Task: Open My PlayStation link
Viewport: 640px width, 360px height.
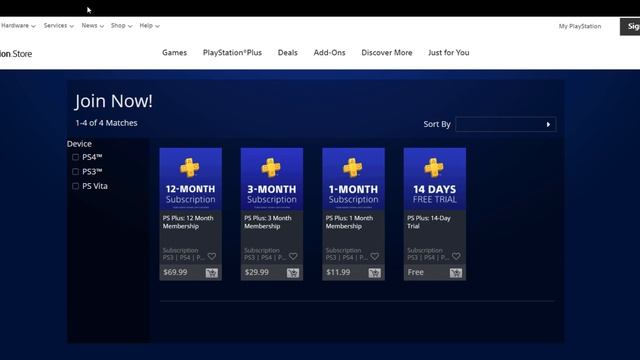Action: pyautogui.click(x=580, y=26)
